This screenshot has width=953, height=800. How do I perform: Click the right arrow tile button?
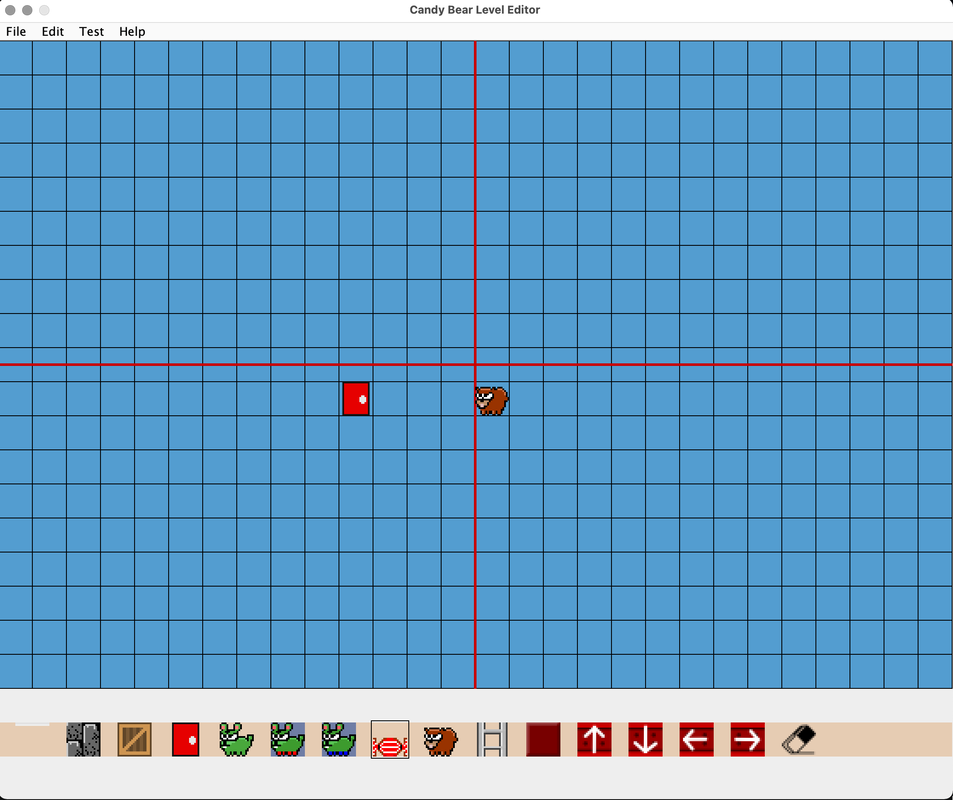pyautogui.click(x=747, y=740)
